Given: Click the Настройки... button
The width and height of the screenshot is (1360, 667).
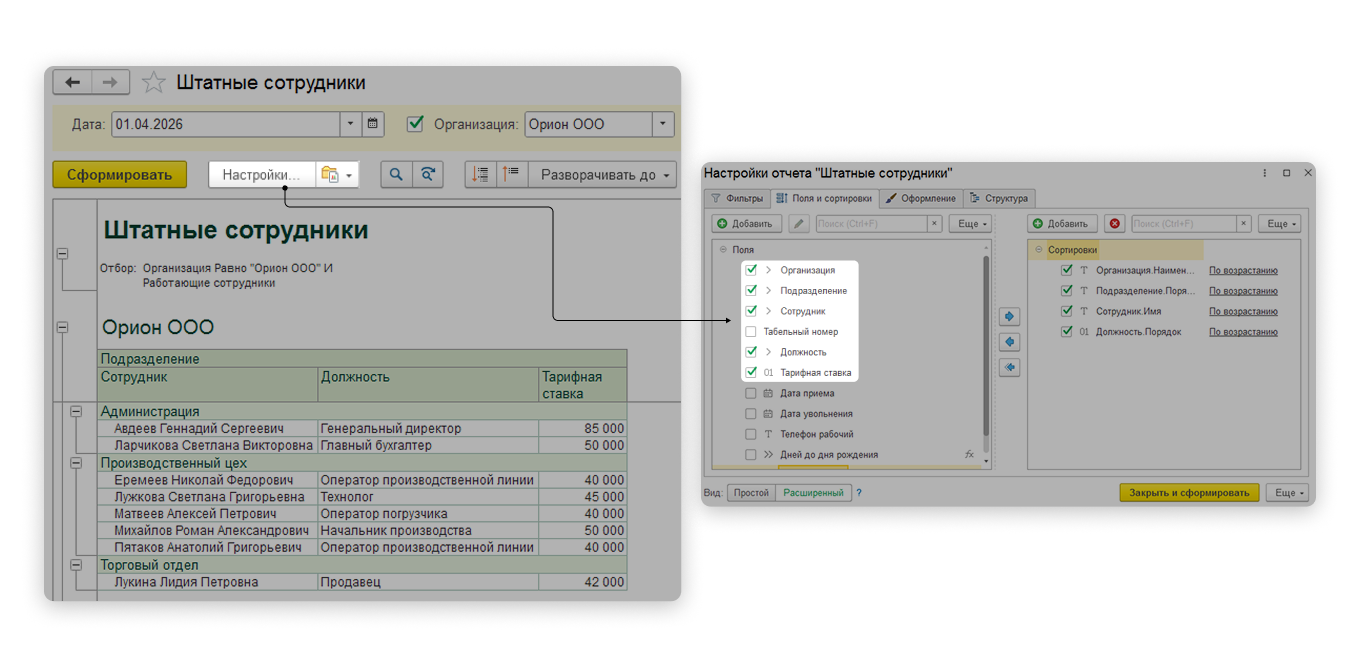Looking at the screenshot, I should (x=262, y=174).
